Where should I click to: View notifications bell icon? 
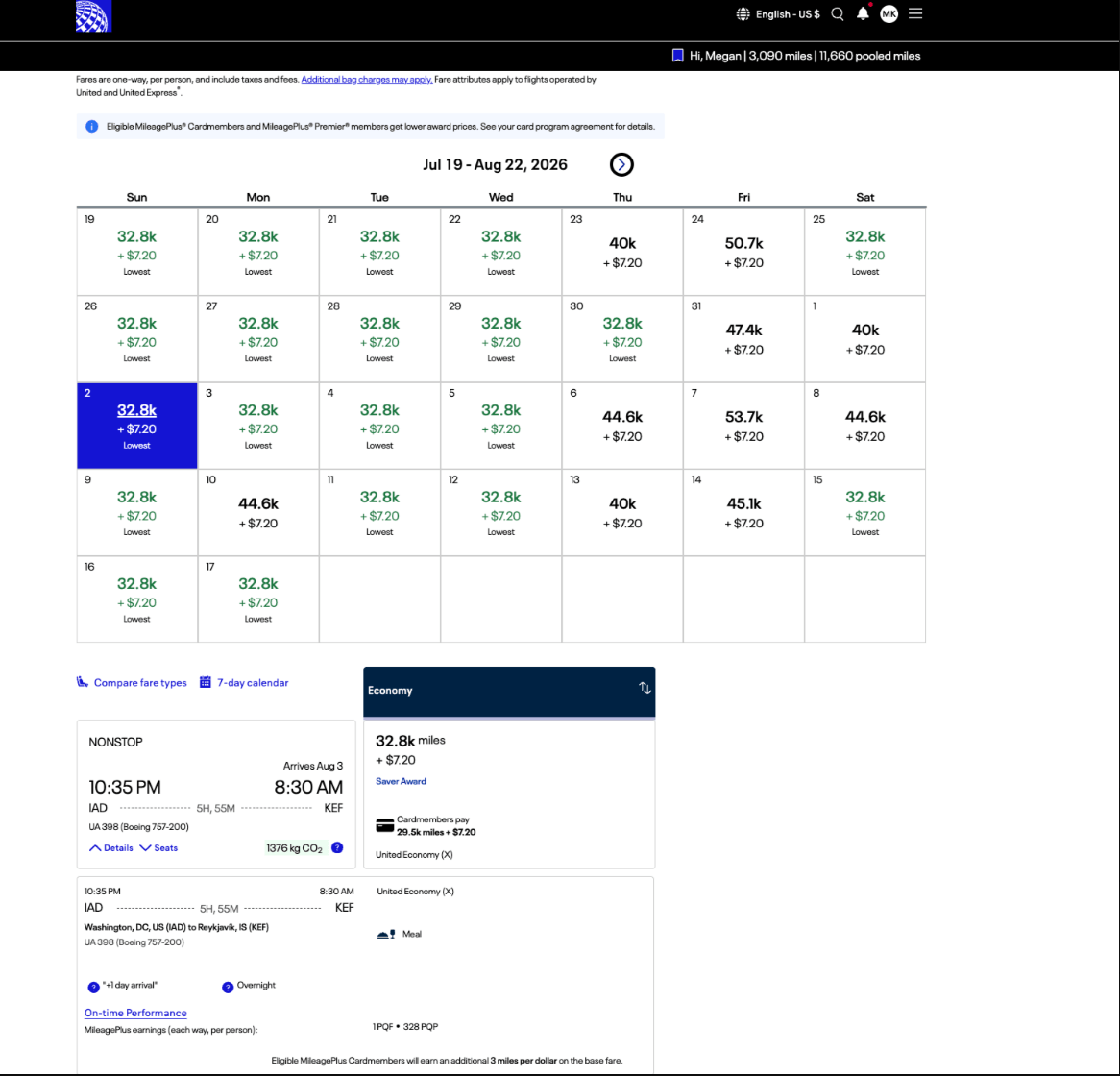click(863, 13)
